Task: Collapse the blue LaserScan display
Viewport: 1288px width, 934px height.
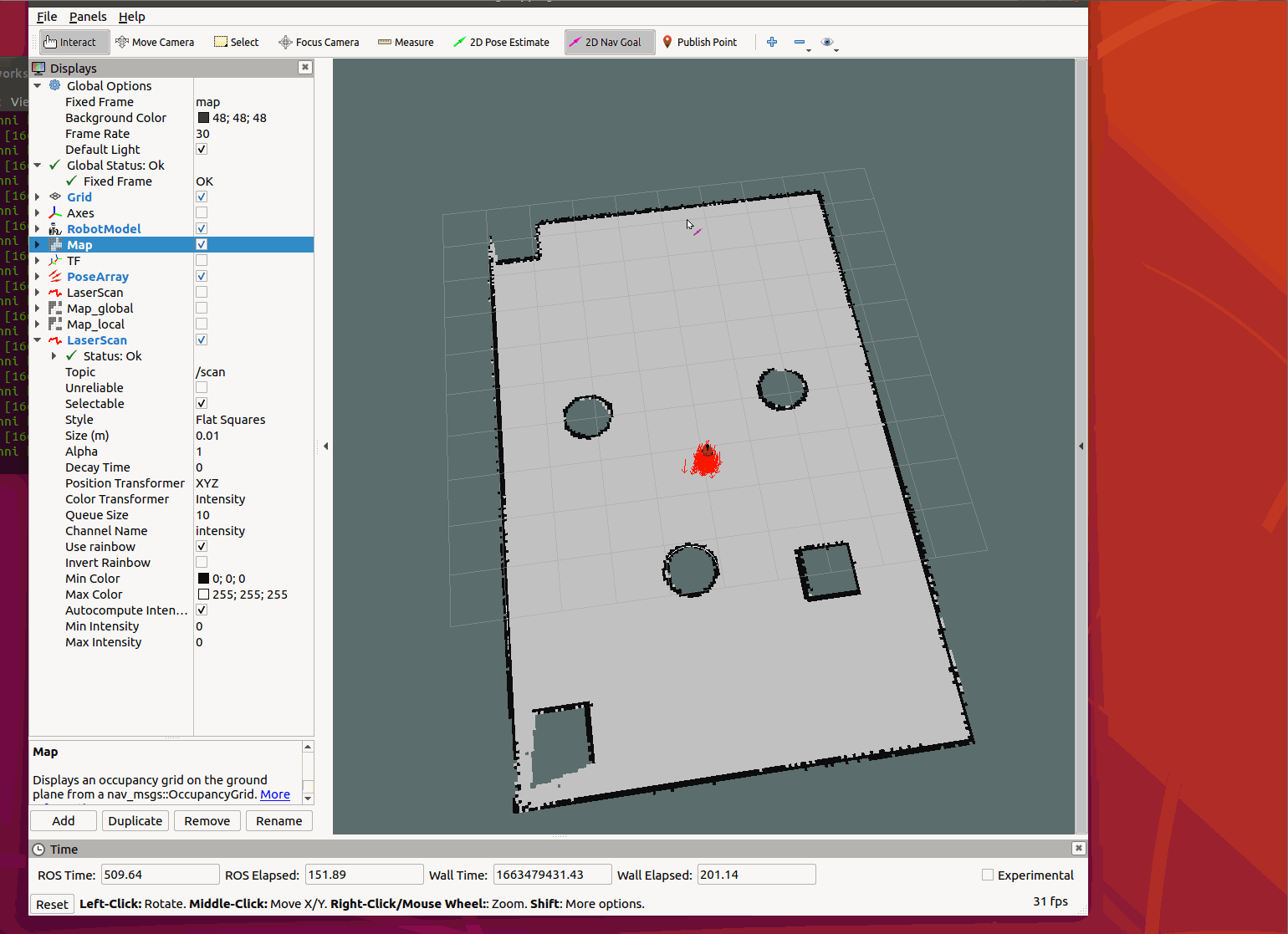Action: pyautogui.click(x=38, y=340)
